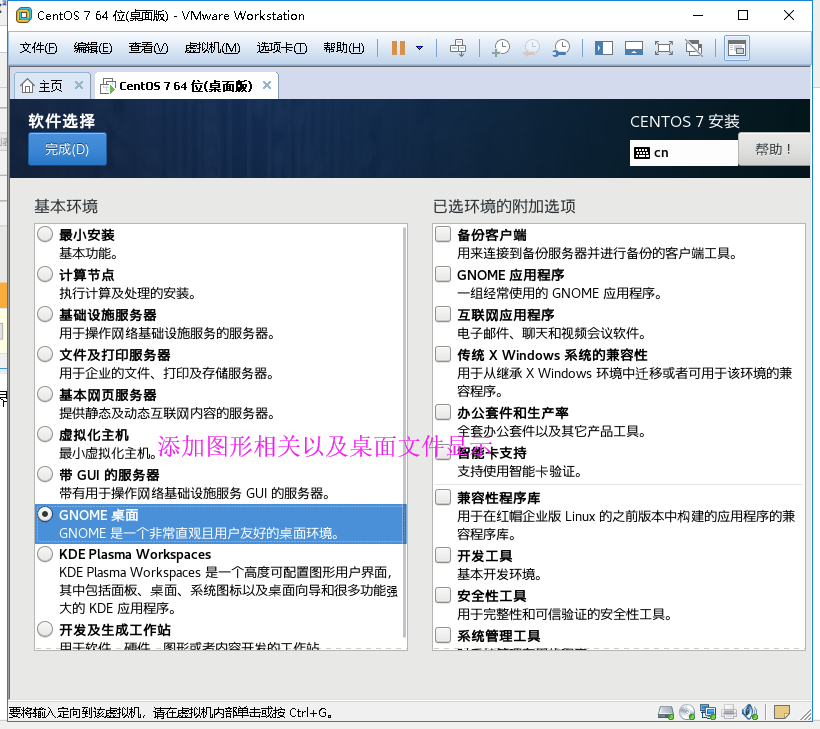The image size is (820, 729).
Task: Click the home icon on 主页 tab
Action: [27, 86]
